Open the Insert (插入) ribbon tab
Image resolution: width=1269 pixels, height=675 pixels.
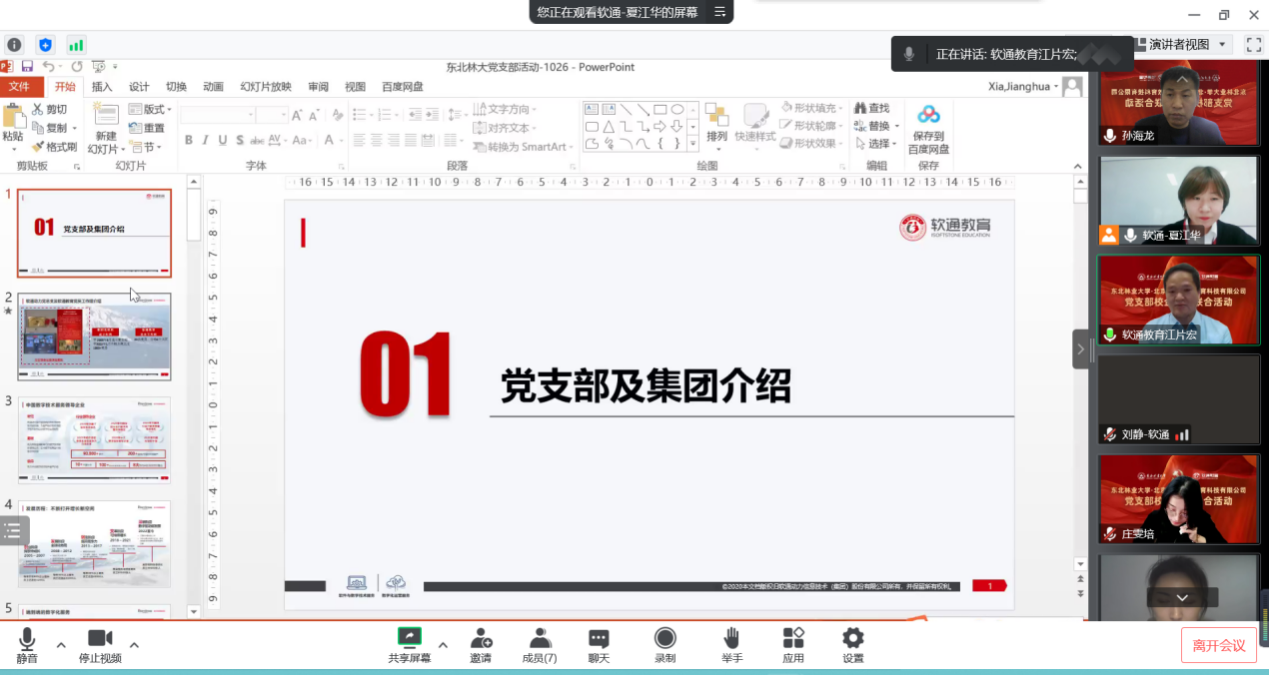[x=102, y=87]
